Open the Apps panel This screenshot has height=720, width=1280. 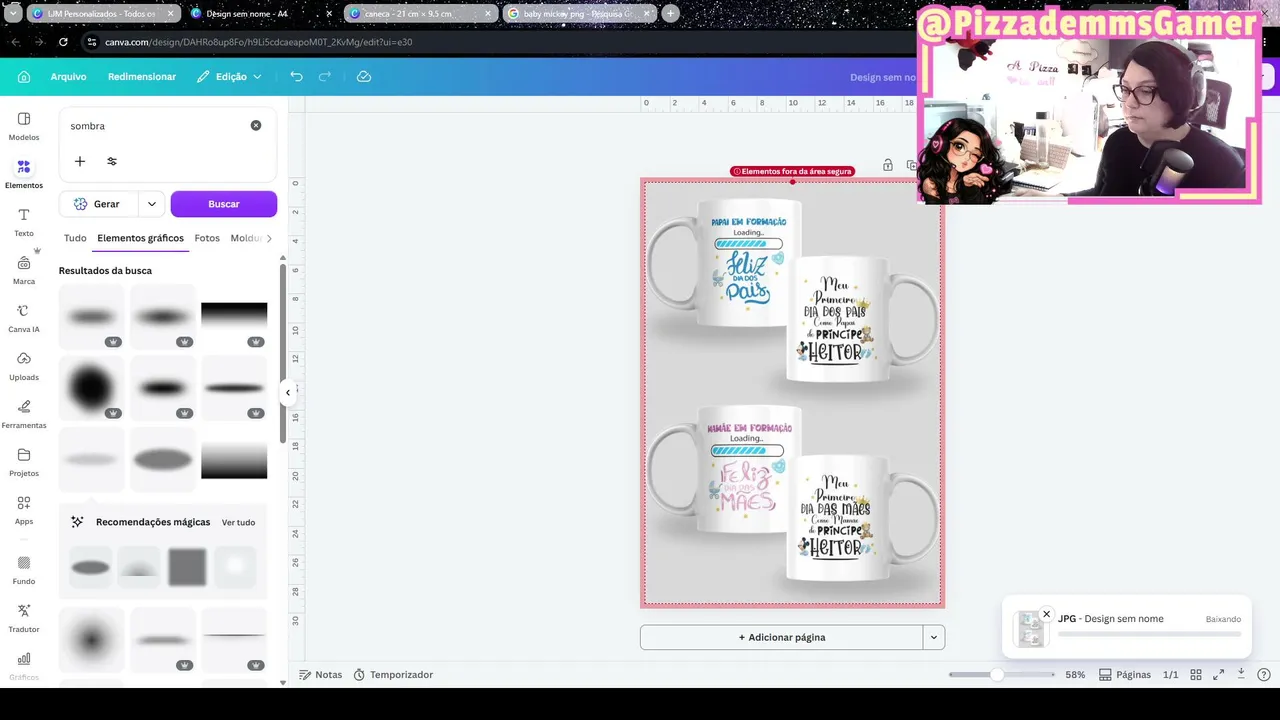(x=24, y=510)
